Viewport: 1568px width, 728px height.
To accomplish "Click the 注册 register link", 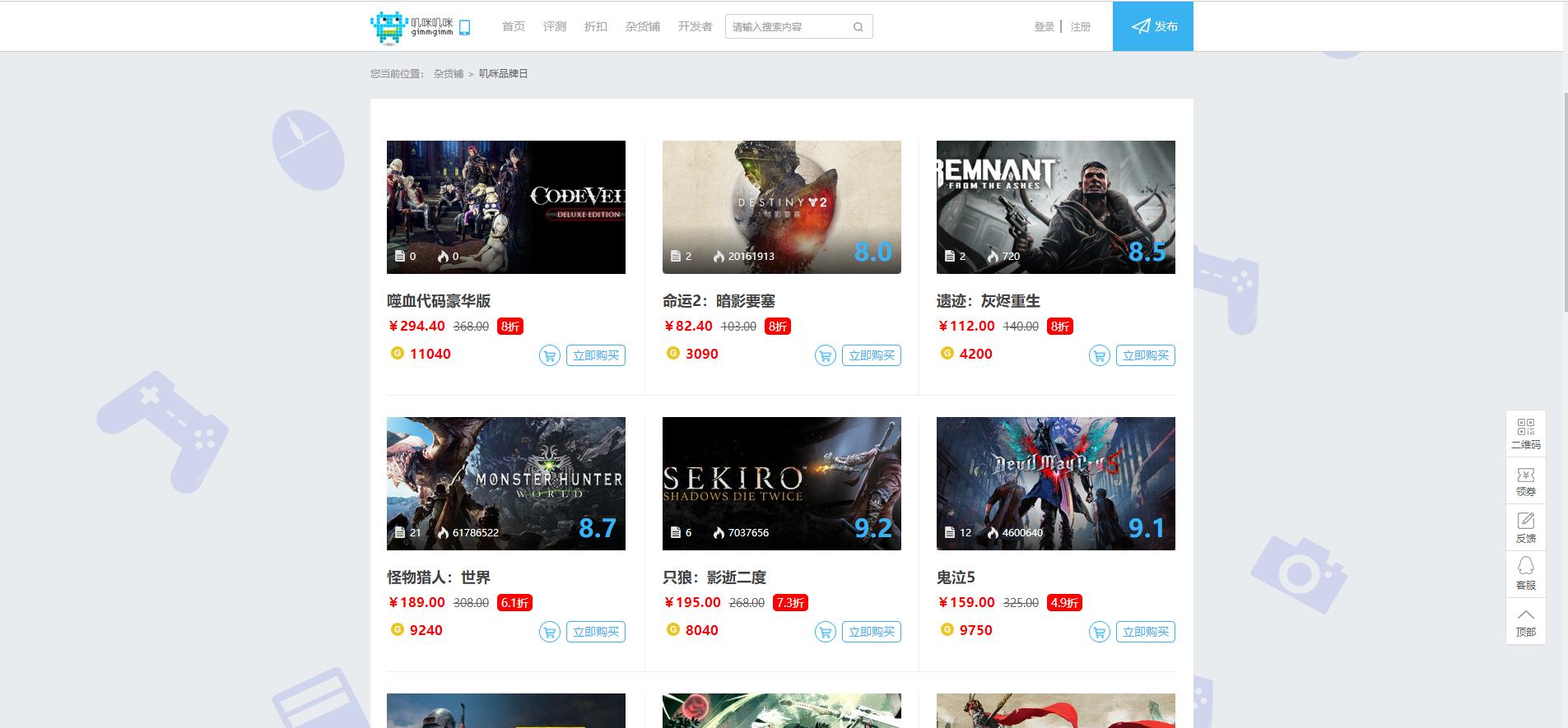I will tap(1081, 26).
